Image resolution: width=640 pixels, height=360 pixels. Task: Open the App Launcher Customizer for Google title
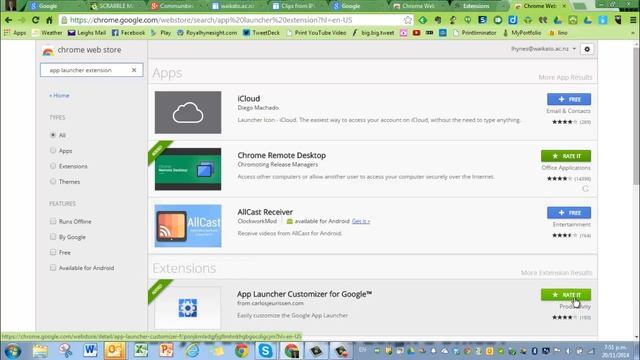tap(304, 294)
